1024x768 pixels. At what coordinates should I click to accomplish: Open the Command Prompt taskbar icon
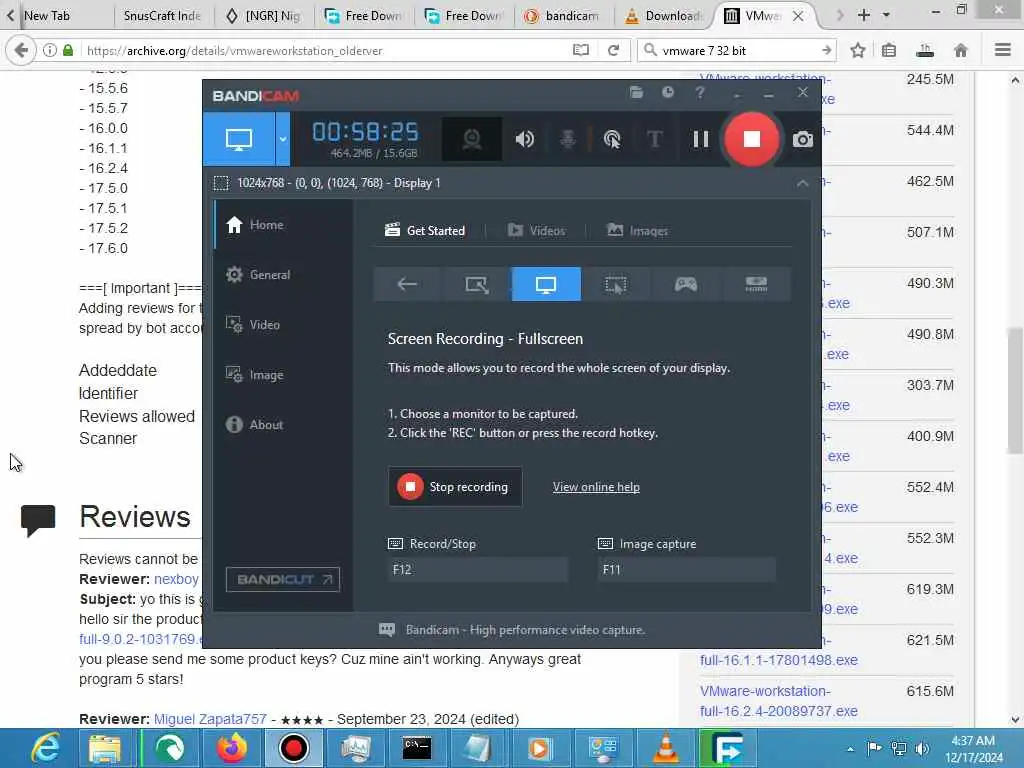(417, 748)
